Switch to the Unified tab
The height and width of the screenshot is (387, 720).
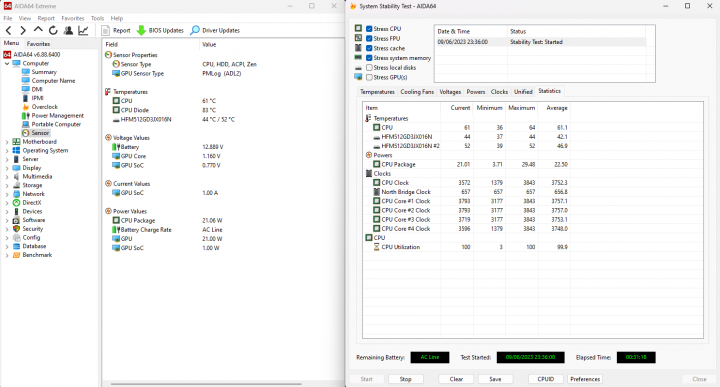tap(523, 92)
